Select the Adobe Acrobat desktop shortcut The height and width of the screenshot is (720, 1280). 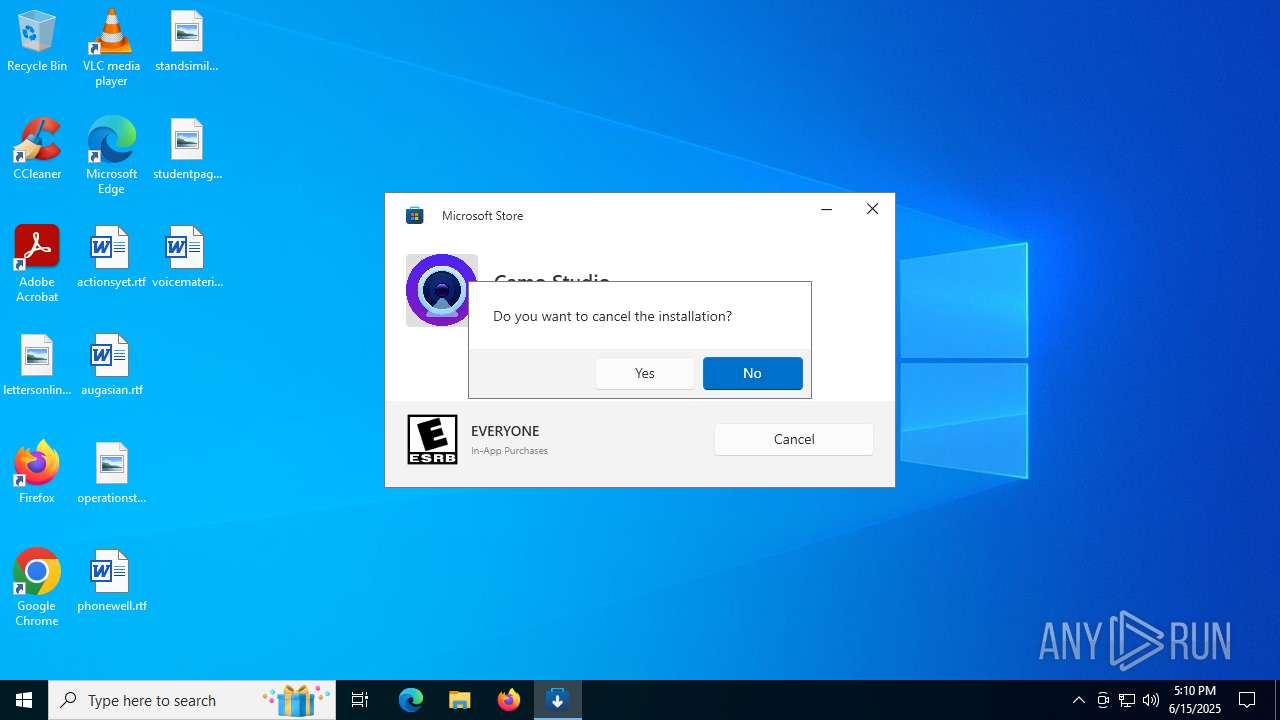37,264
